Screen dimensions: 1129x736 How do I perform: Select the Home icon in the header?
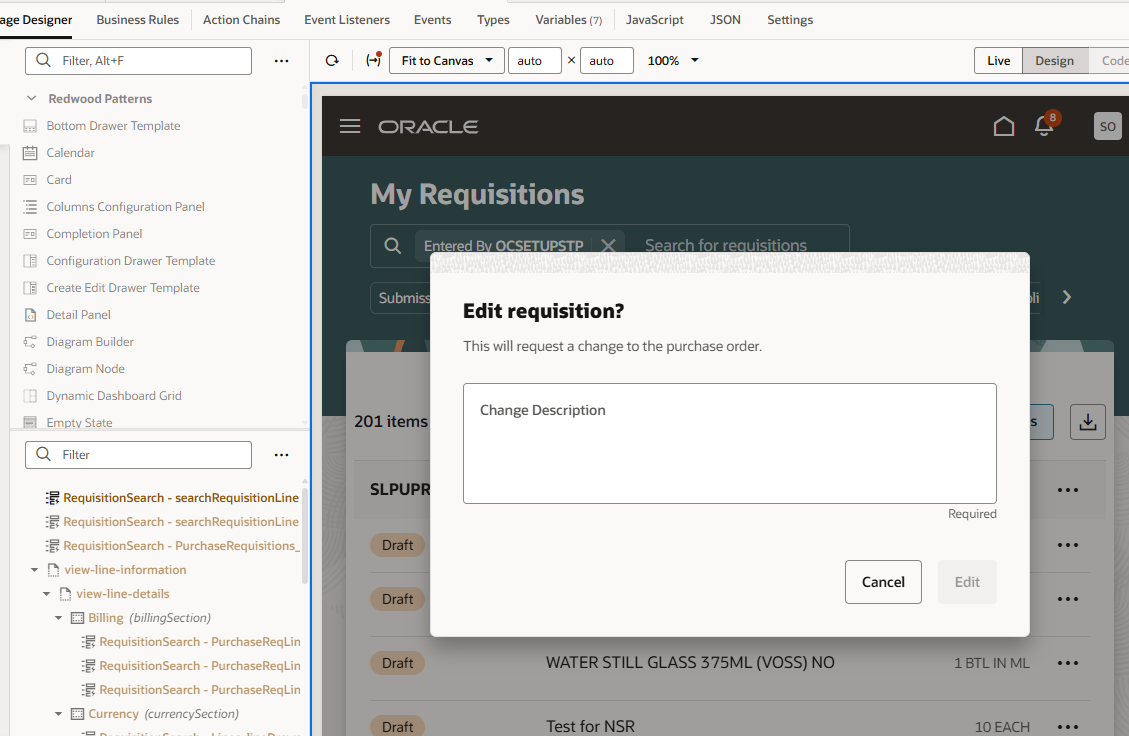pos(1004,126)
